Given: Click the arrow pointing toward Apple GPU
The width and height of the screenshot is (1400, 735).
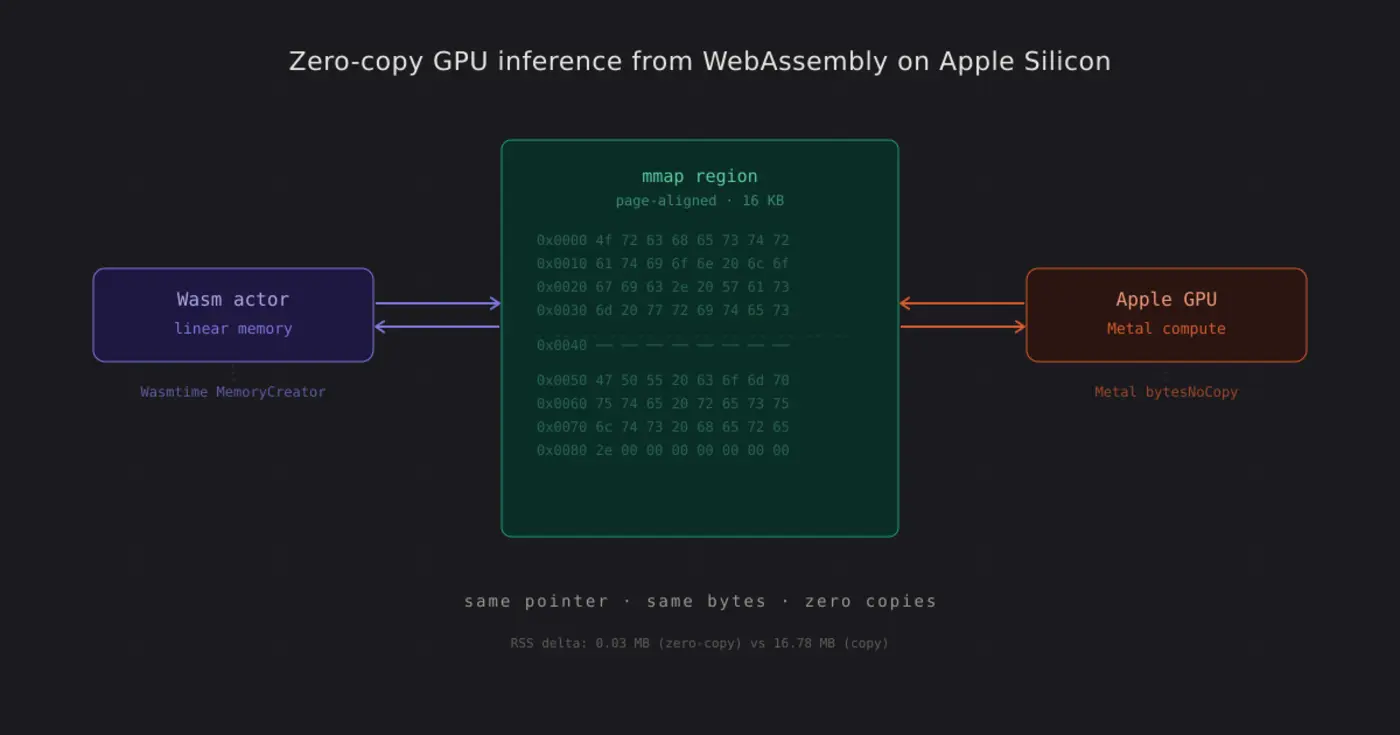Looking at the screenshot, I should coord(960,327).
